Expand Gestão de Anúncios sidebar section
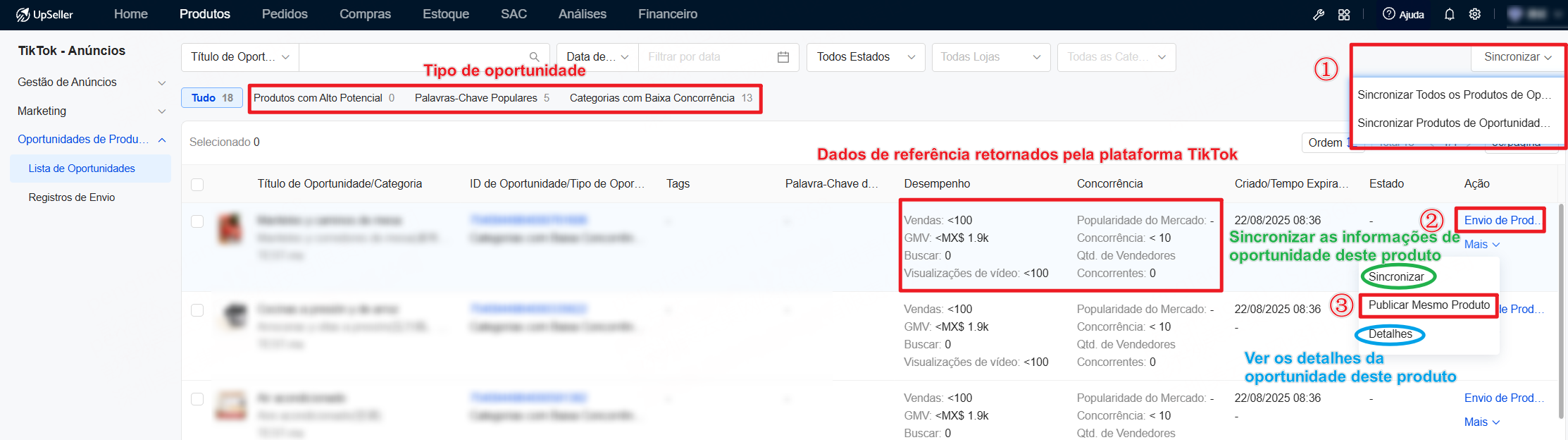Screen dimensions: 1568x440 (91, 82)
